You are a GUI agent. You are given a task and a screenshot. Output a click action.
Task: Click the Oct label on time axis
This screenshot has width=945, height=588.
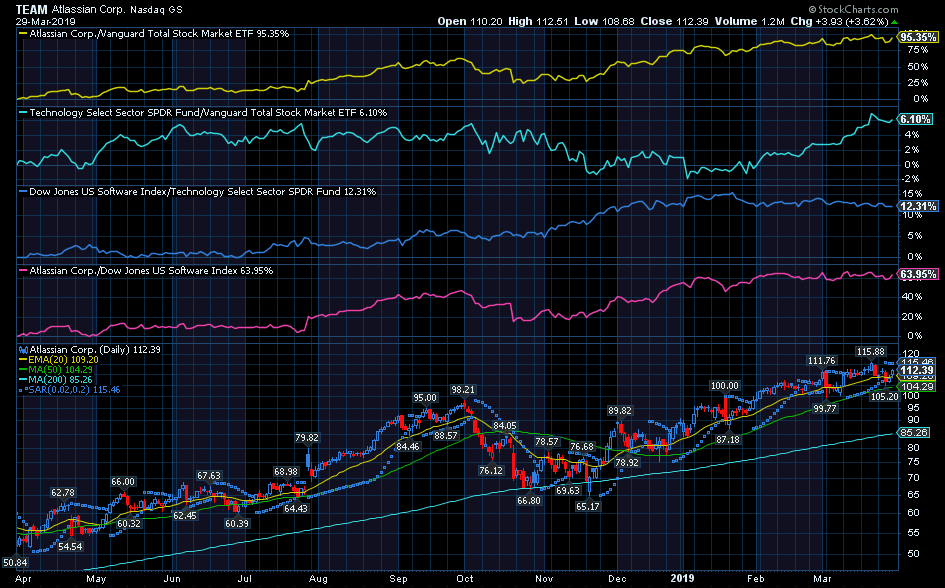[x=465, y=579]
